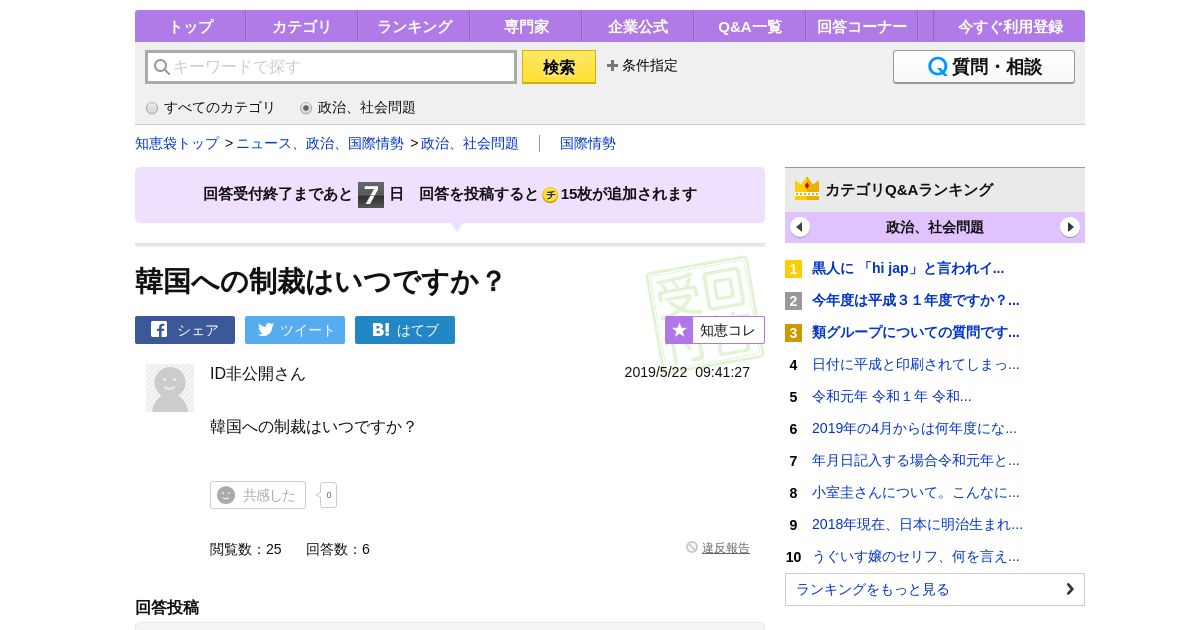1200x630 pixels.
Task: Click the Hatena B! icon
Action: (x=380, y=329)
